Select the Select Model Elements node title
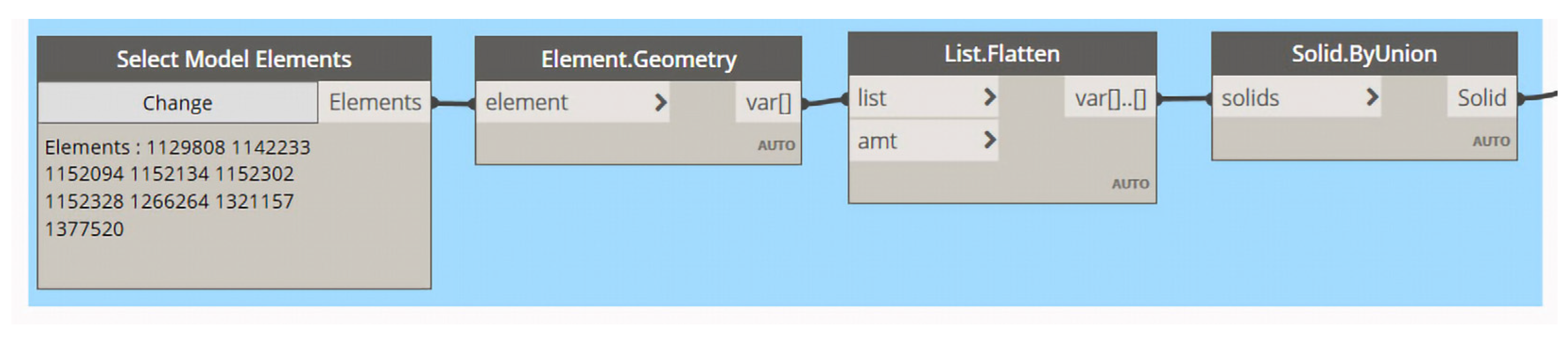This screenshot has height=340, width=1568. point(234,59)
